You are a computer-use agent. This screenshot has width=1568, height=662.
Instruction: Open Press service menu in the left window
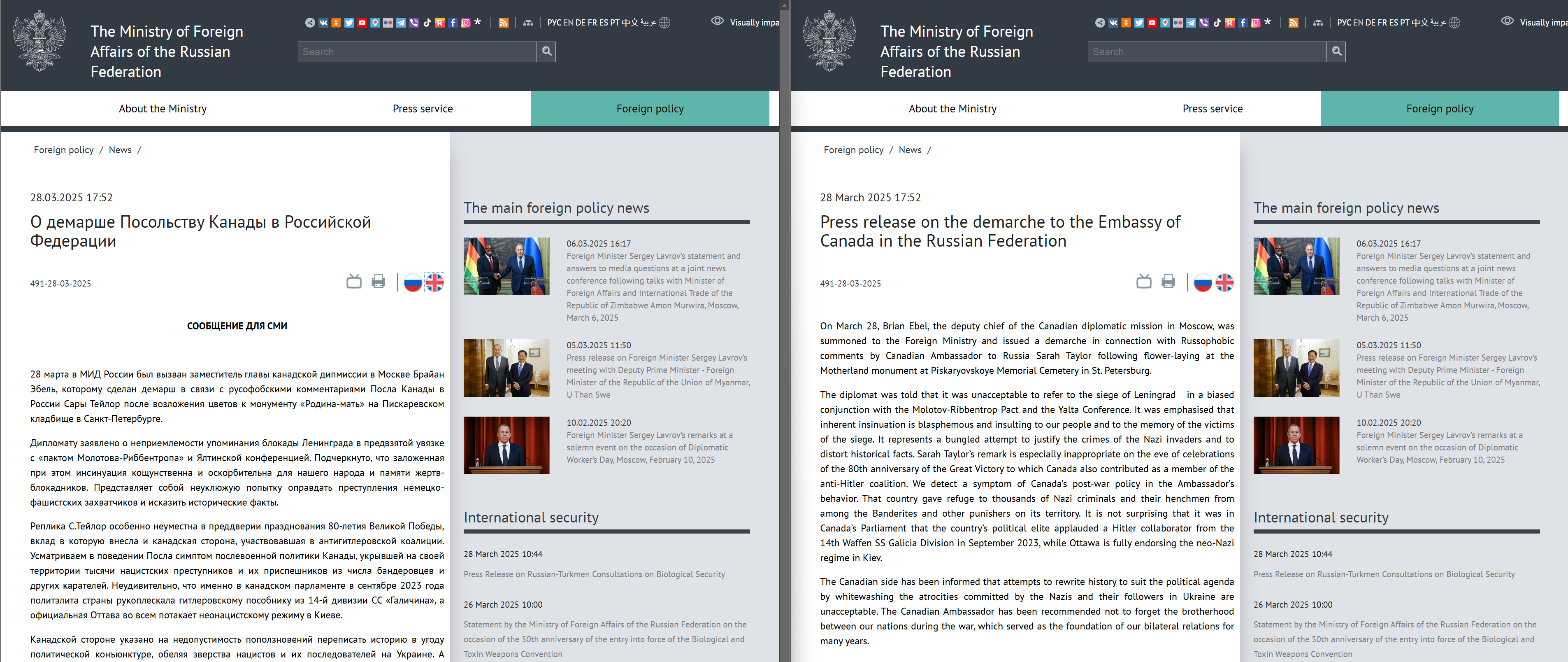[423, 109]
